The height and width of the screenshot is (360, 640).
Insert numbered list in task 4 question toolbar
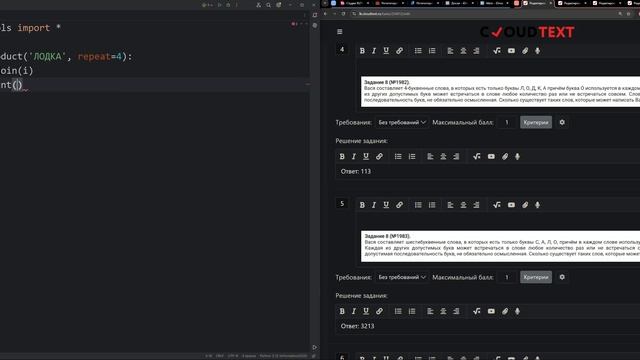(432, 51)
